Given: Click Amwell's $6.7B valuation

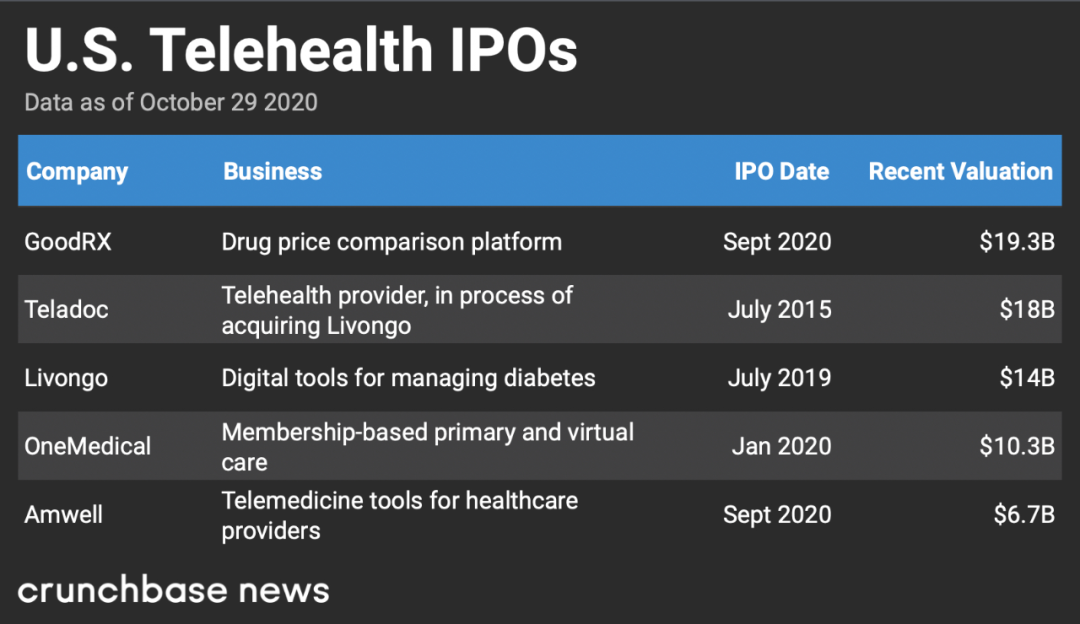Looking at the screenshot, I should tap(1022, 515).
